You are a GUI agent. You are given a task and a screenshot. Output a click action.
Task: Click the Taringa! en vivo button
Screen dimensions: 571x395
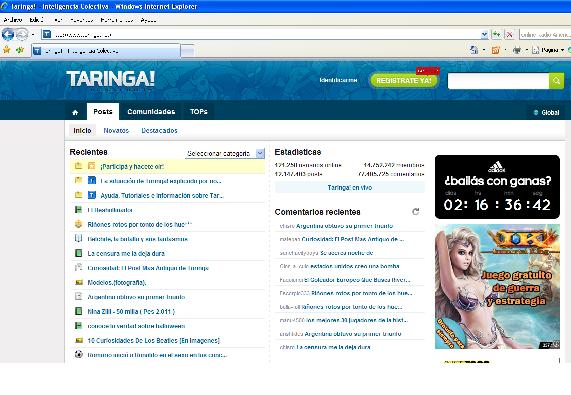(x=350, y=187)
